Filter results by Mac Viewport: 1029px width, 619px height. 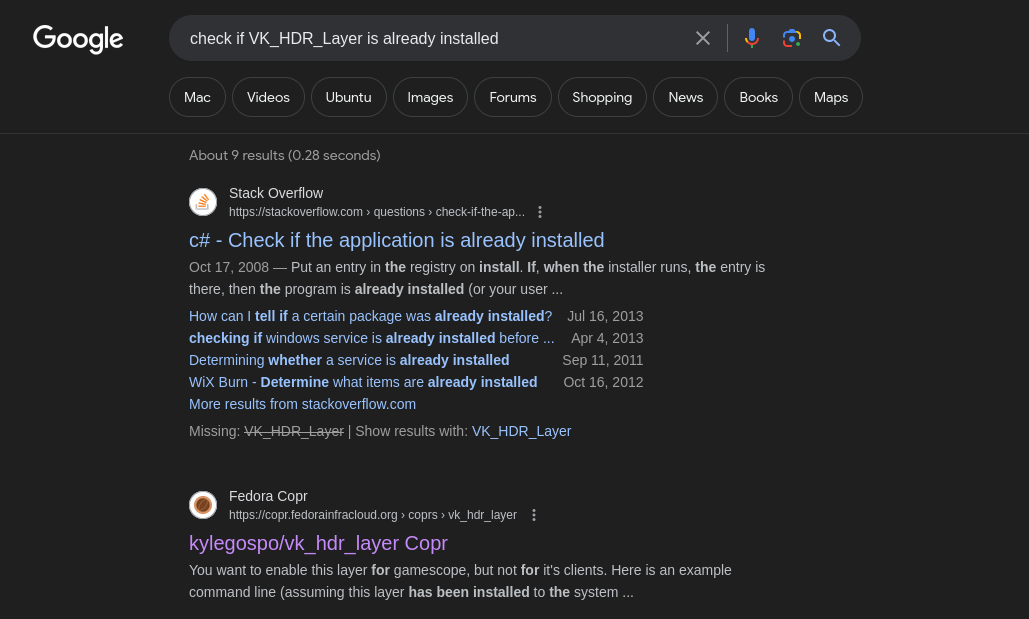tap(198, 97)
